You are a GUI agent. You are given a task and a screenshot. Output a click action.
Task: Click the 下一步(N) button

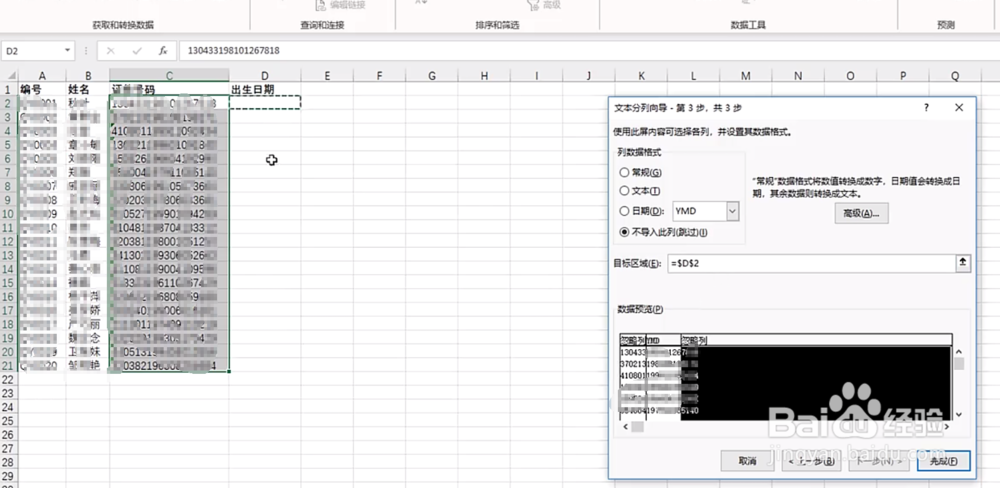pos(880,461)
